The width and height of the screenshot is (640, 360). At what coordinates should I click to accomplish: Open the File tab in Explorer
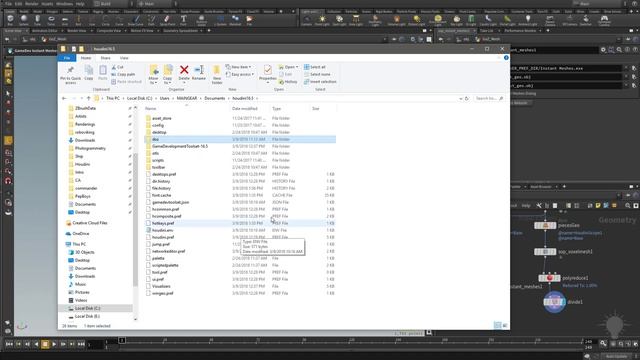(67, 58)
